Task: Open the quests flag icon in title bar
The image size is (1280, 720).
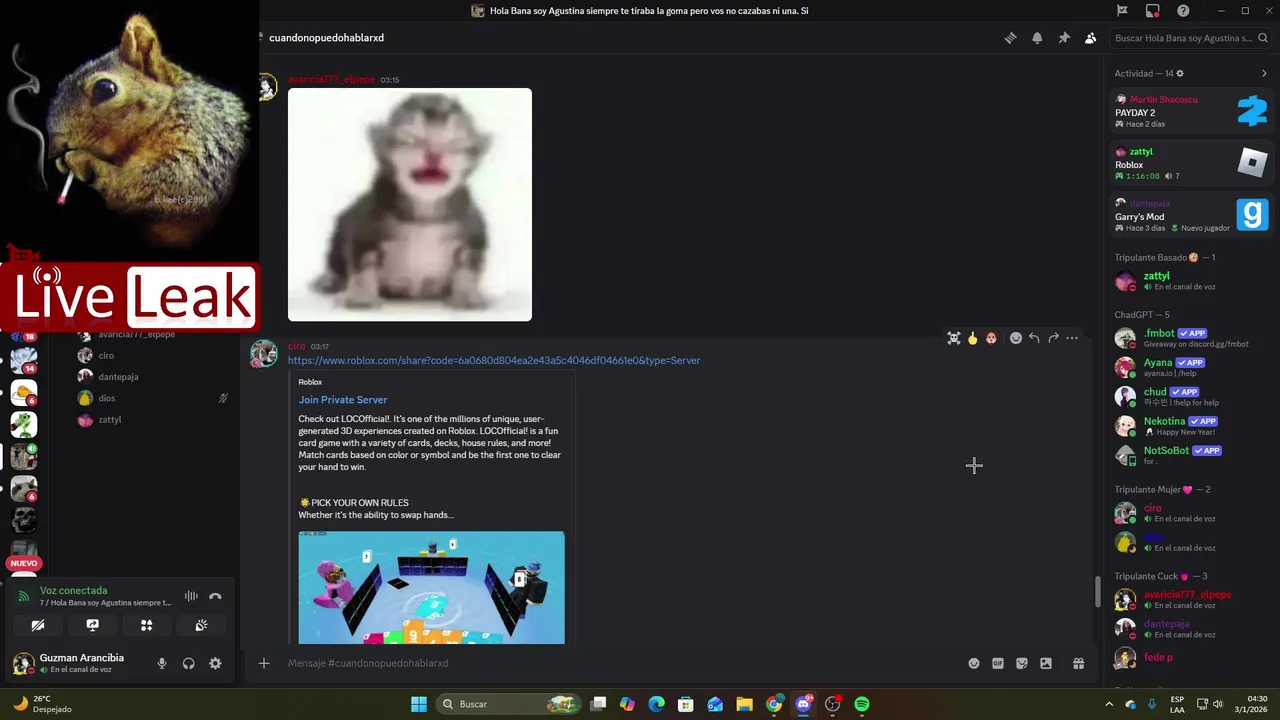Action: pos(1122,11)
